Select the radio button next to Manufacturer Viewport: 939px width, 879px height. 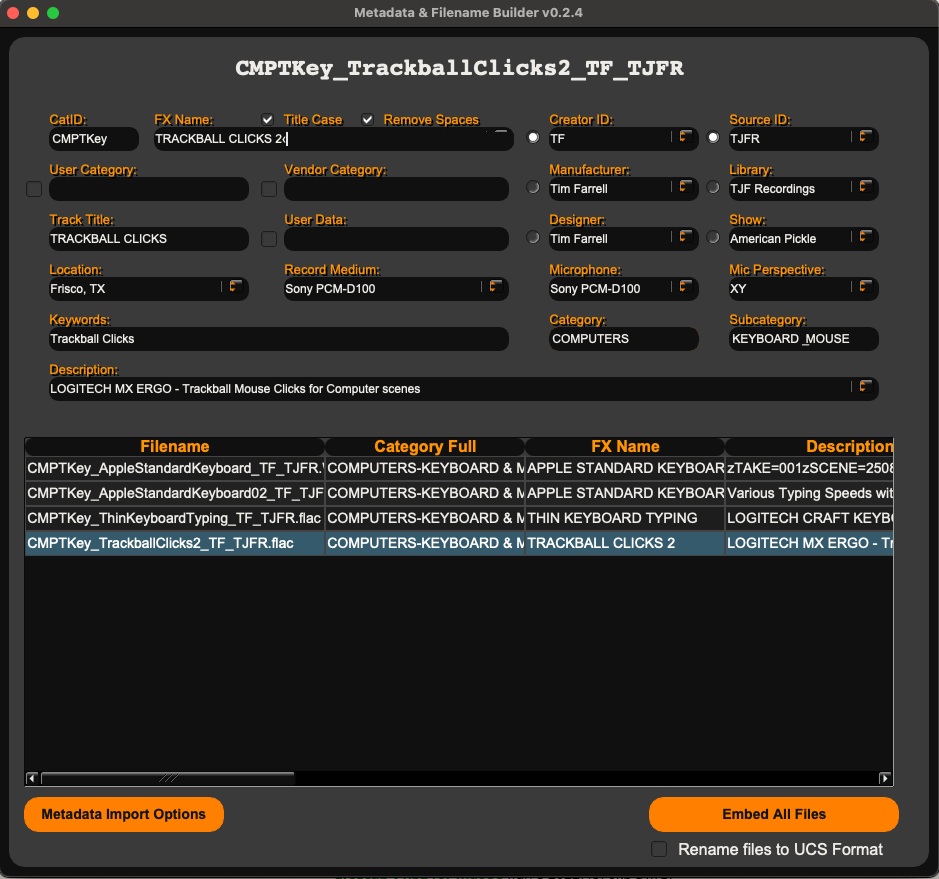[532, 188]
